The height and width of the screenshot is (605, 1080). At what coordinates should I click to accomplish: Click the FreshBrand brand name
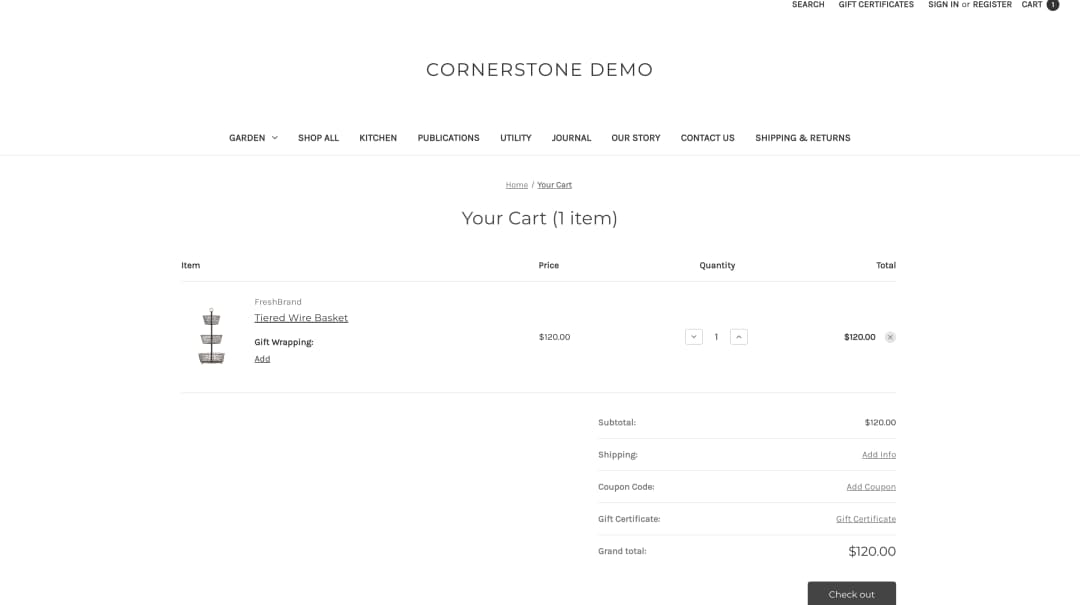click(278, 302)
